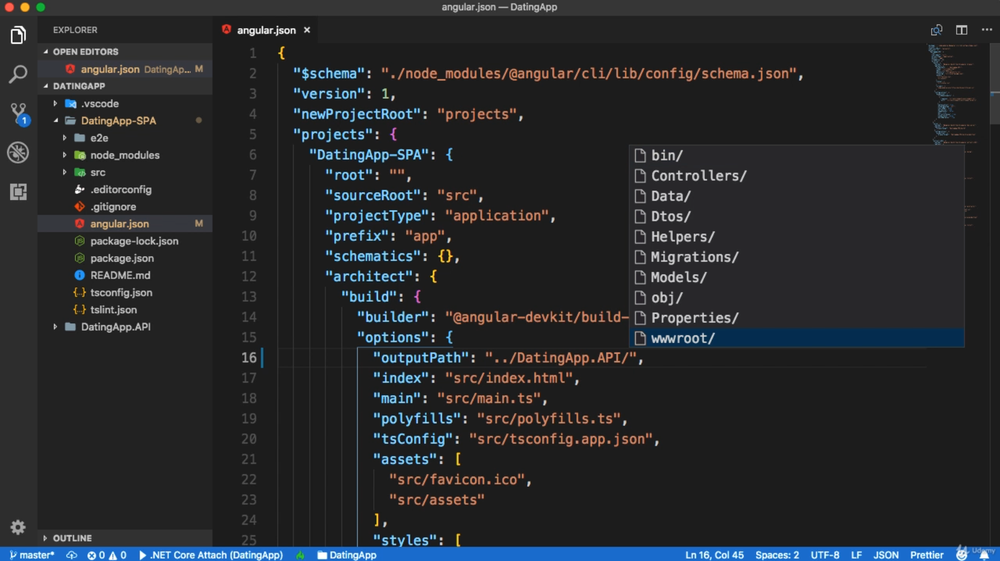Expand the node_modules folder
The image size is (1000, 561).
point(124,155)
